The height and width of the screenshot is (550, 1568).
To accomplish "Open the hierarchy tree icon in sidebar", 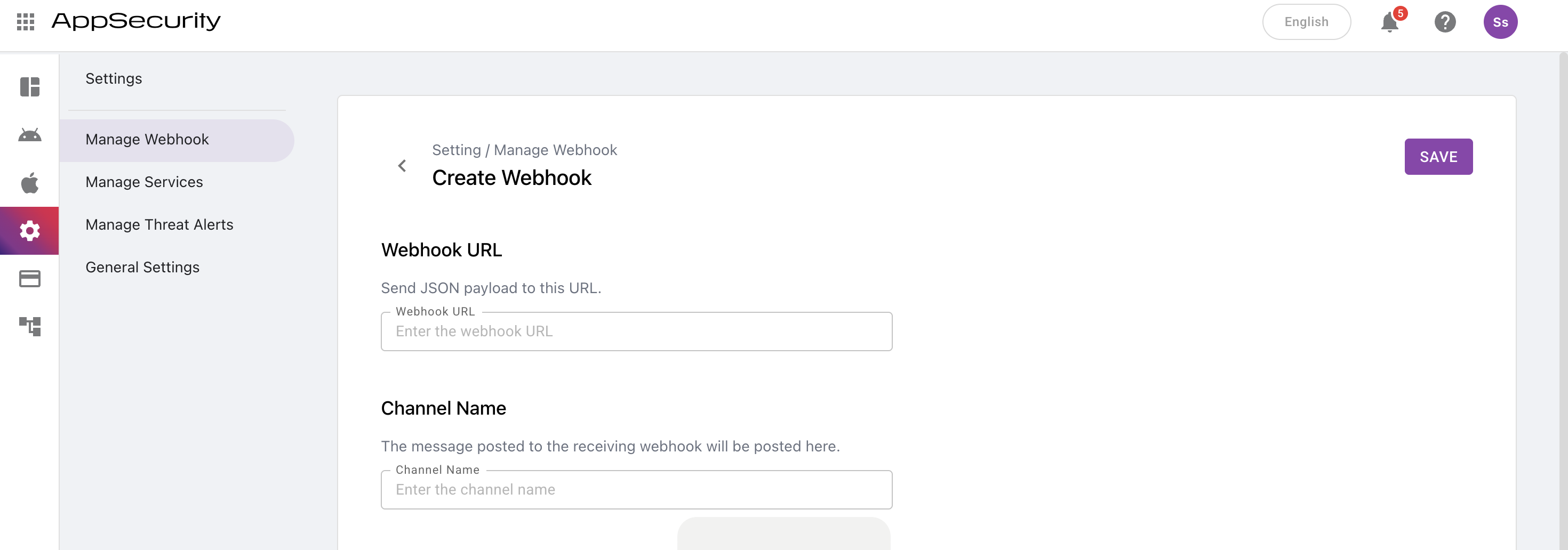I will (x=30, y=326).
